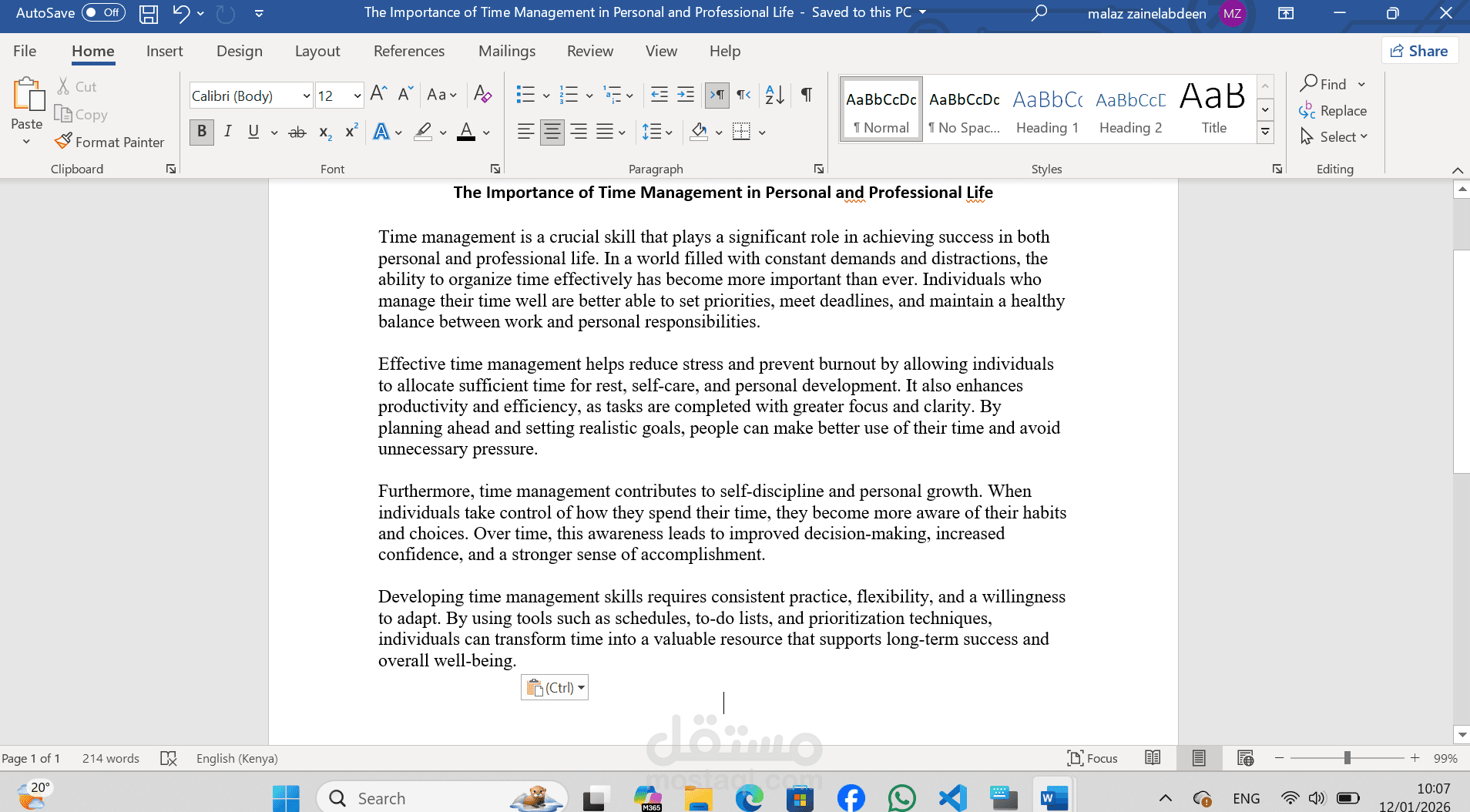Open the font size dropdown
This screenshot has height=812, width=1470.
[x=357, y=96]
